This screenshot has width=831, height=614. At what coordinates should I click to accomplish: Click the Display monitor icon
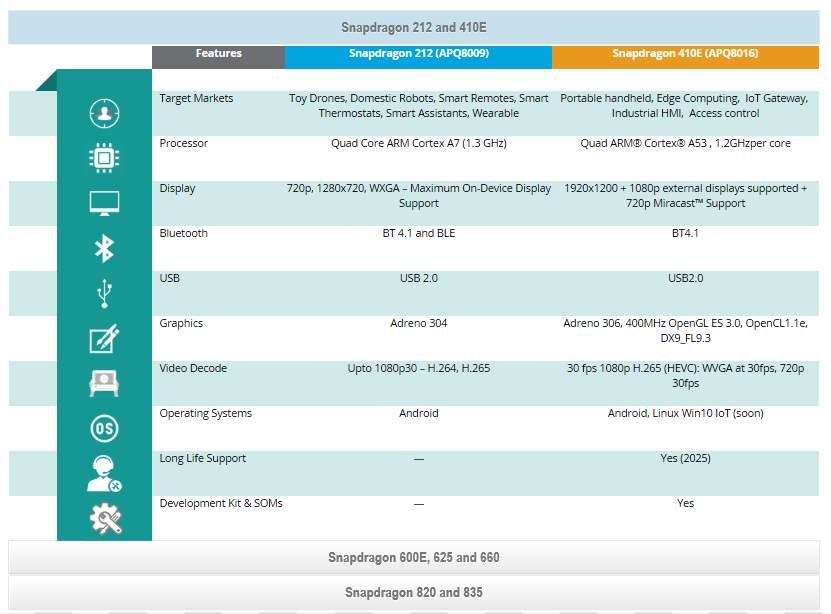click(104, 203)
